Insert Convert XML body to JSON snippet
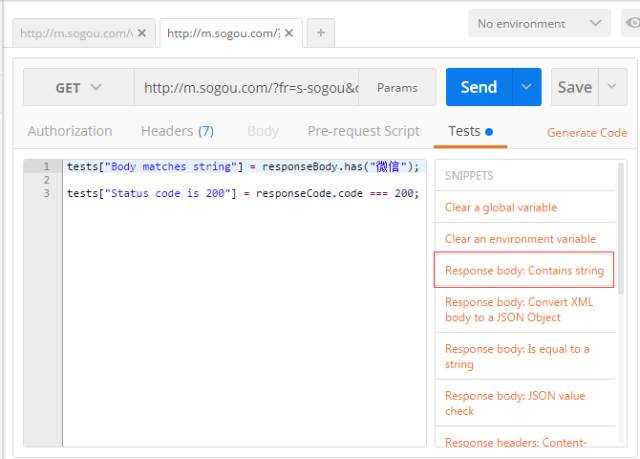The width and height of the screenshot is (640, 459). pos(525,310)
